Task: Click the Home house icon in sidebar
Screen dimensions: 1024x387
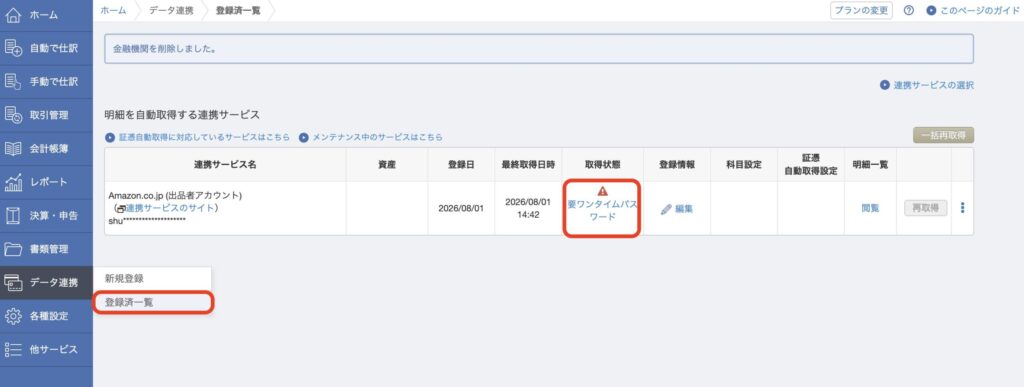Action: coord(13,15)
